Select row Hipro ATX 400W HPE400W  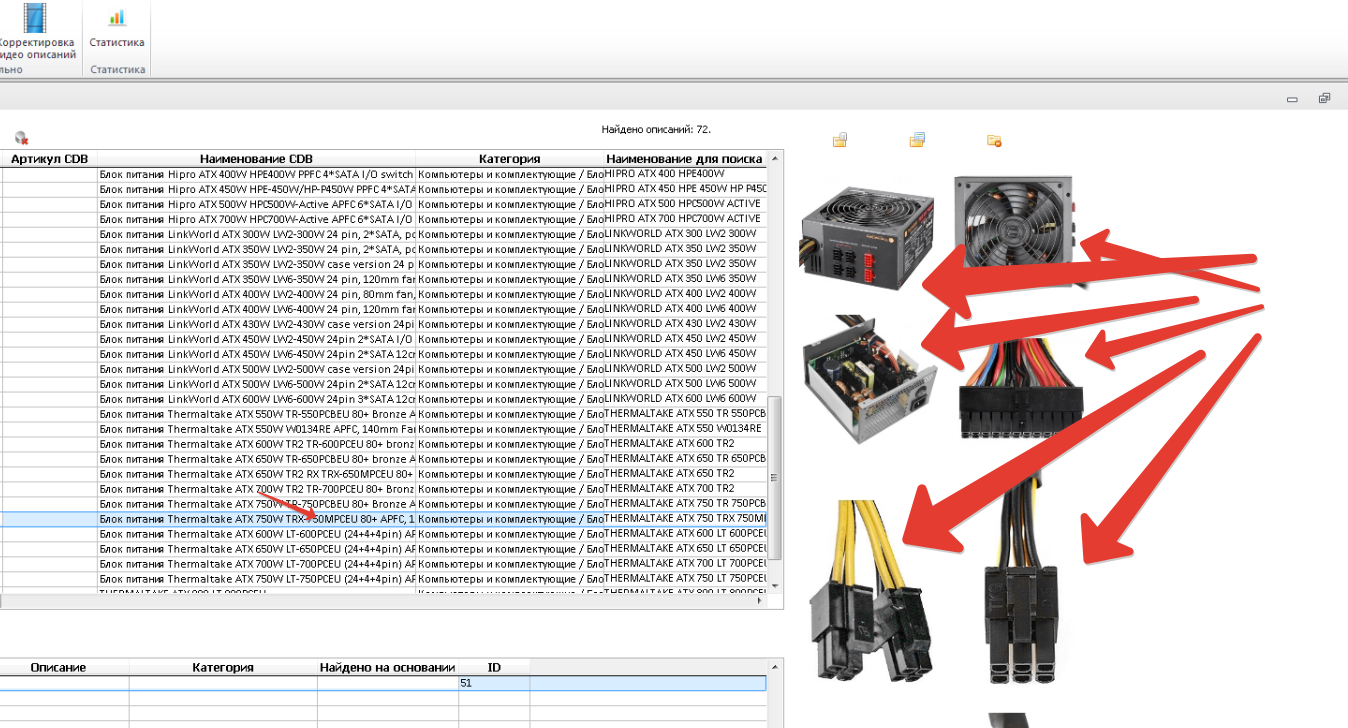[383, 174]
